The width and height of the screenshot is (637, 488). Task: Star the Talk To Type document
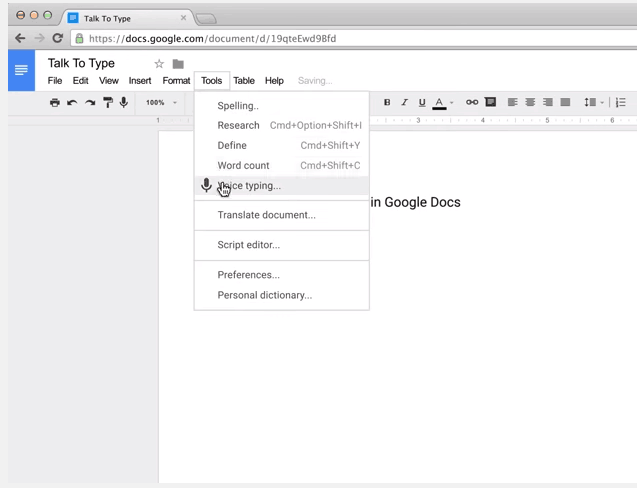coord(159,64)
